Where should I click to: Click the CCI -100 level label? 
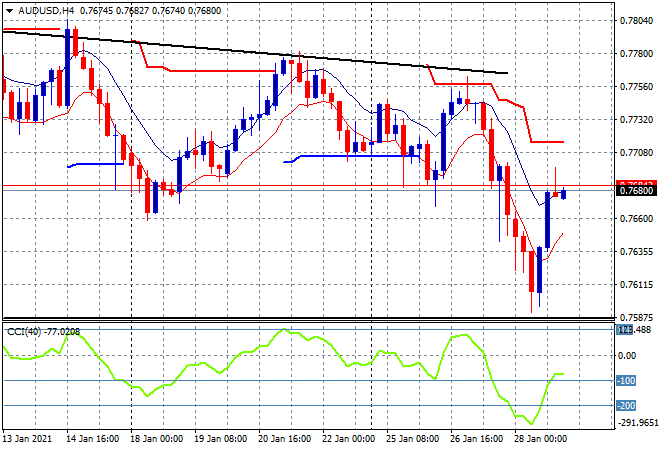[x=626, y=381]
